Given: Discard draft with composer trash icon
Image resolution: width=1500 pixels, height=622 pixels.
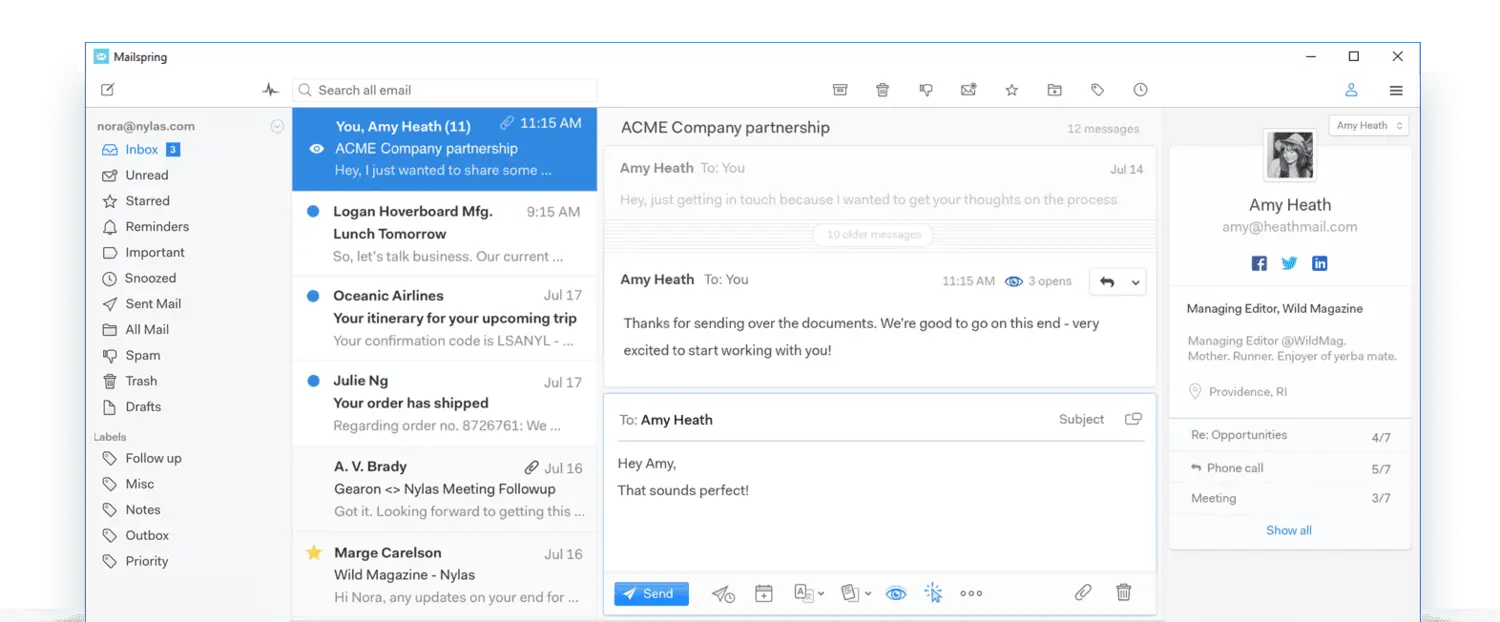Looking at the screenshot, I should (x=1124, y=593).
